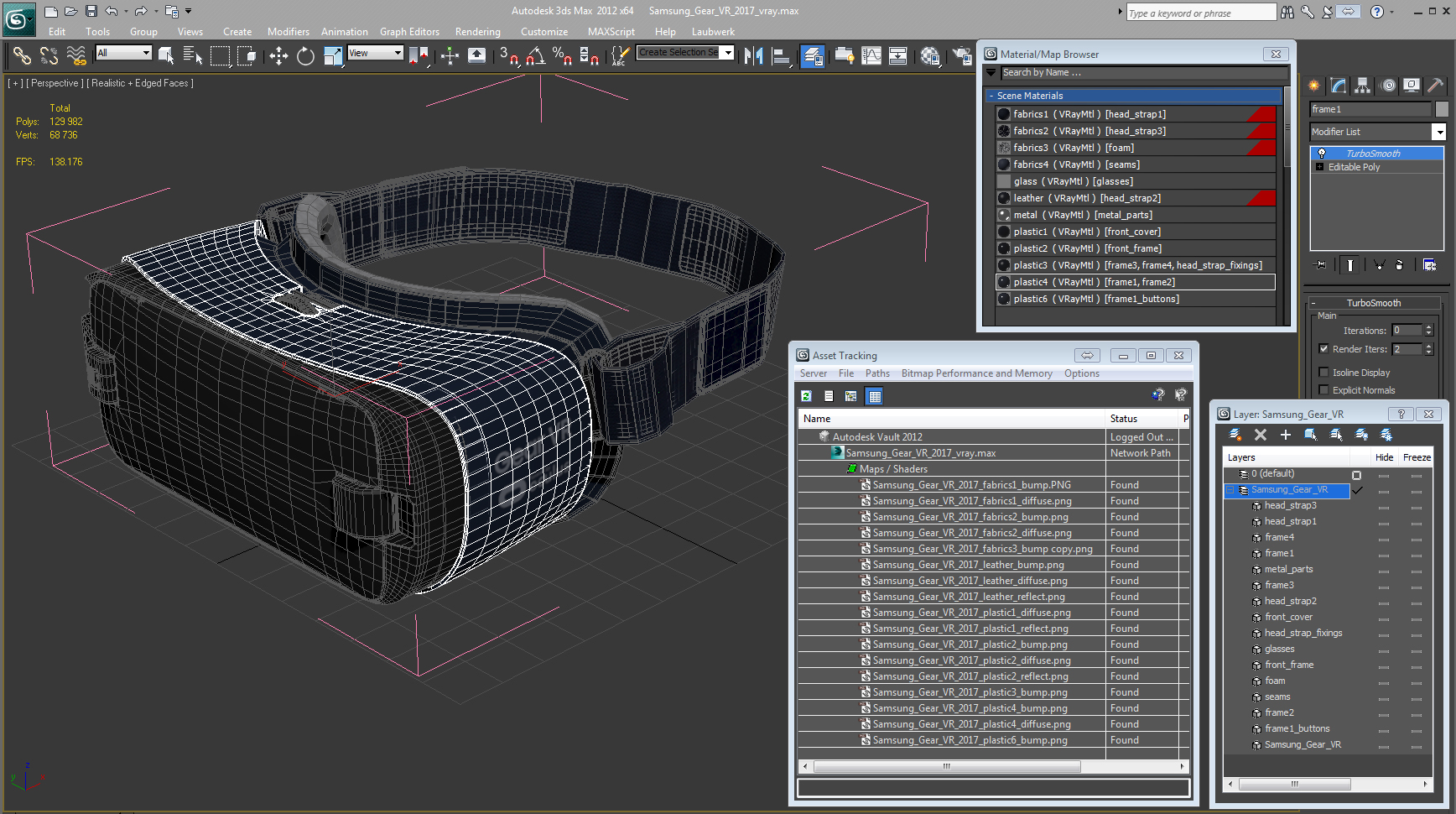1456x814 pixels.
Task: Select the Link tool in main toolbar
Action: pos(22,56)
